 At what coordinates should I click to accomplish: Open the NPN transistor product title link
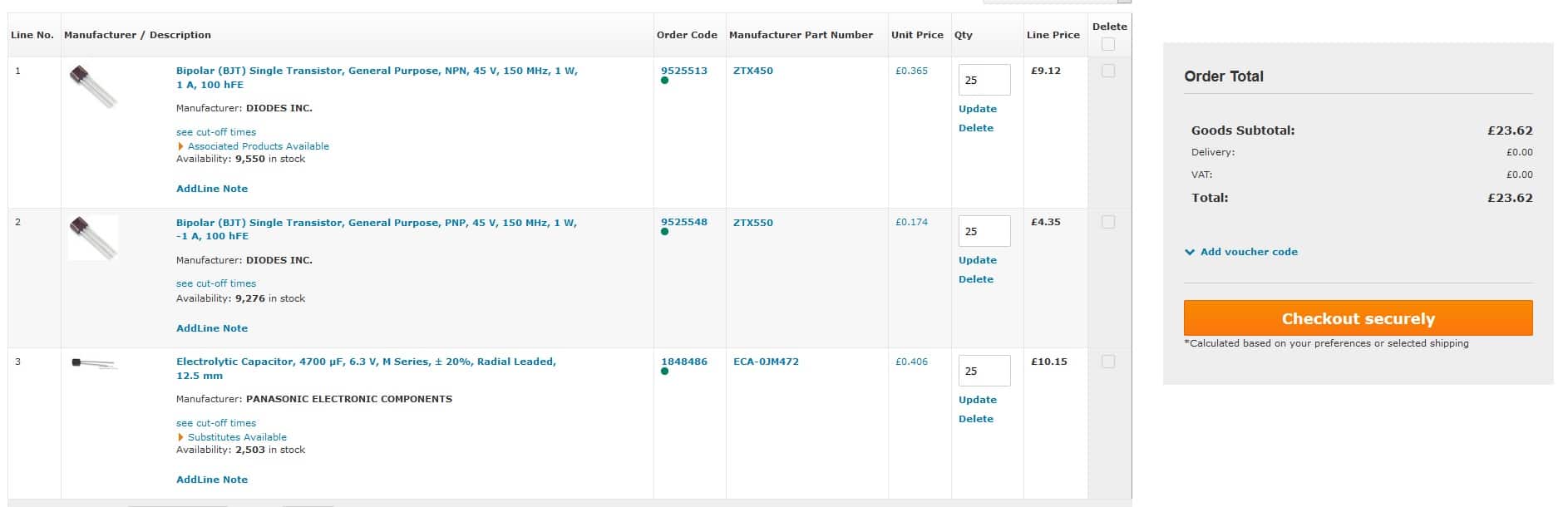[377, 77]
